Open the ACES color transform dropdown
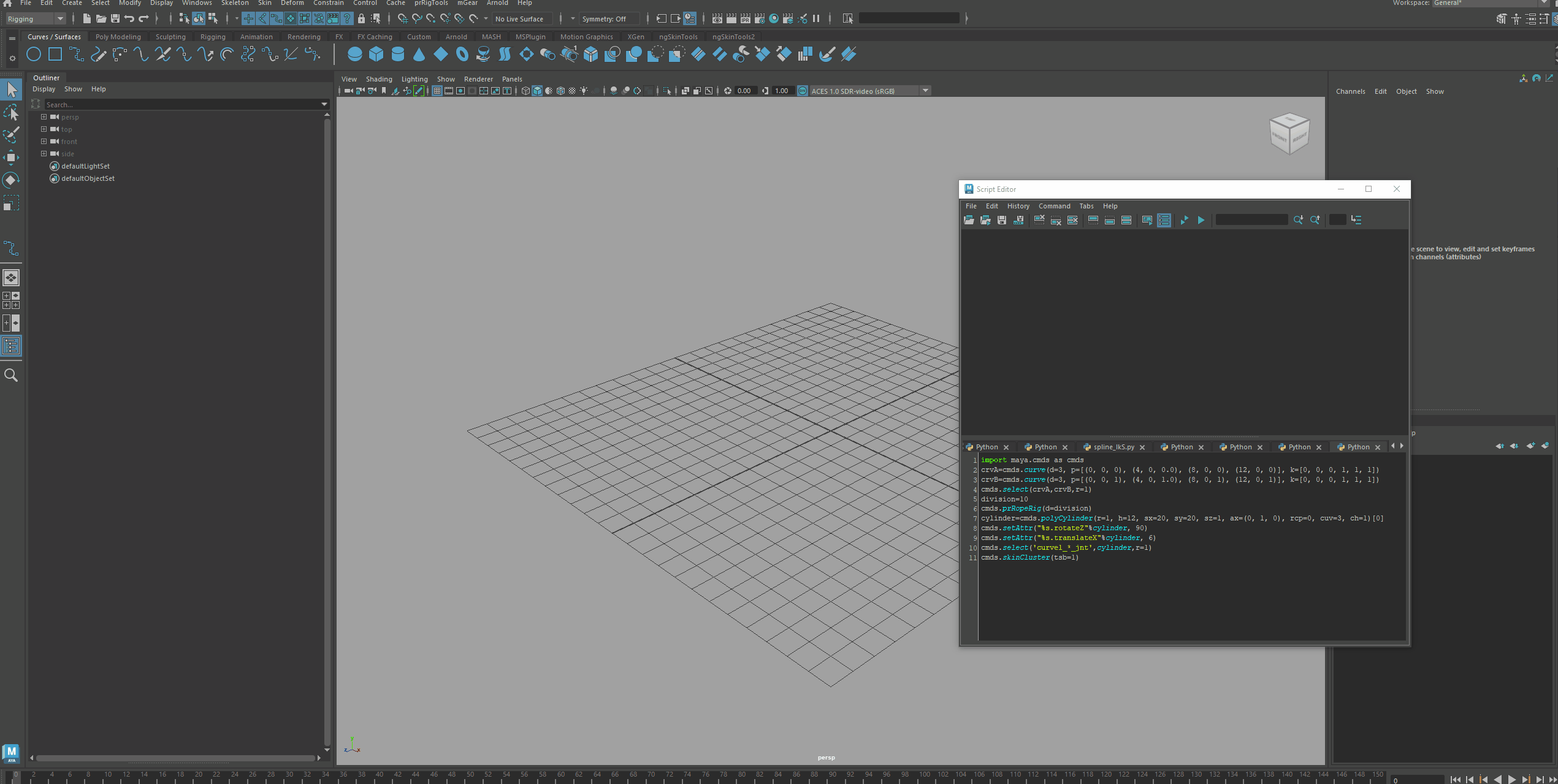Image resolution: width=1558 pixels, height=784 pixels. coord(925,91)
